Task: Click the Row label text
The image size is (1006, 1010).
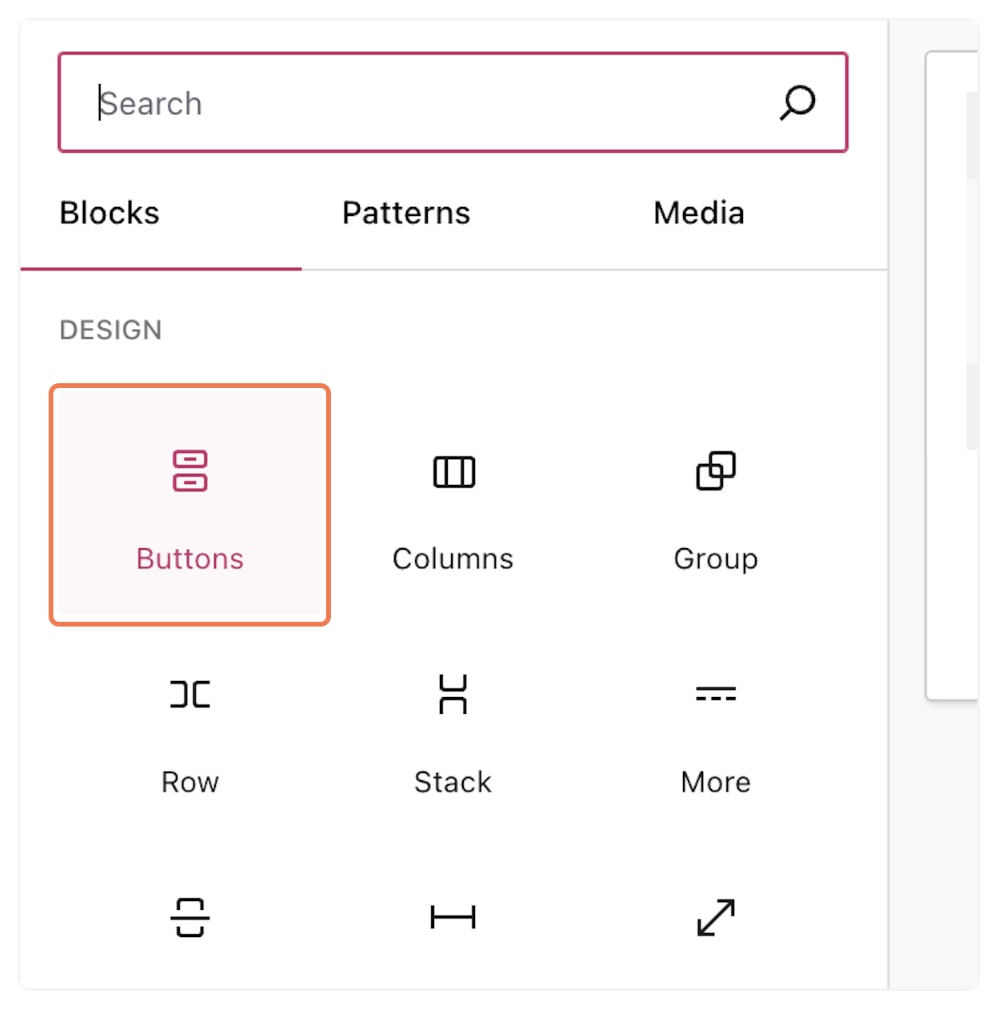Action: [190, 781]
